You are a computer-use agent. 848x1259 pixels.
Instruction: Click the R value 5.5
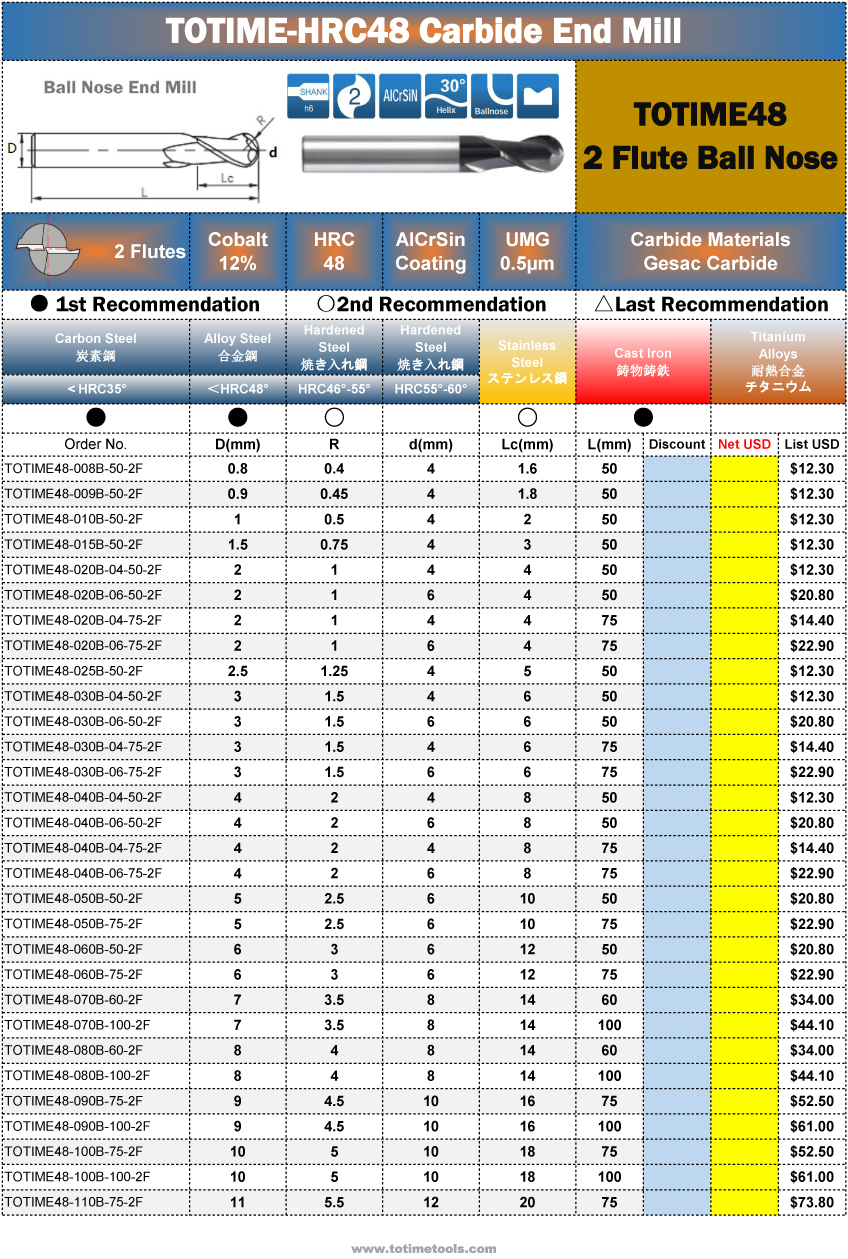pyautogui.click(x=334, y=1203)
